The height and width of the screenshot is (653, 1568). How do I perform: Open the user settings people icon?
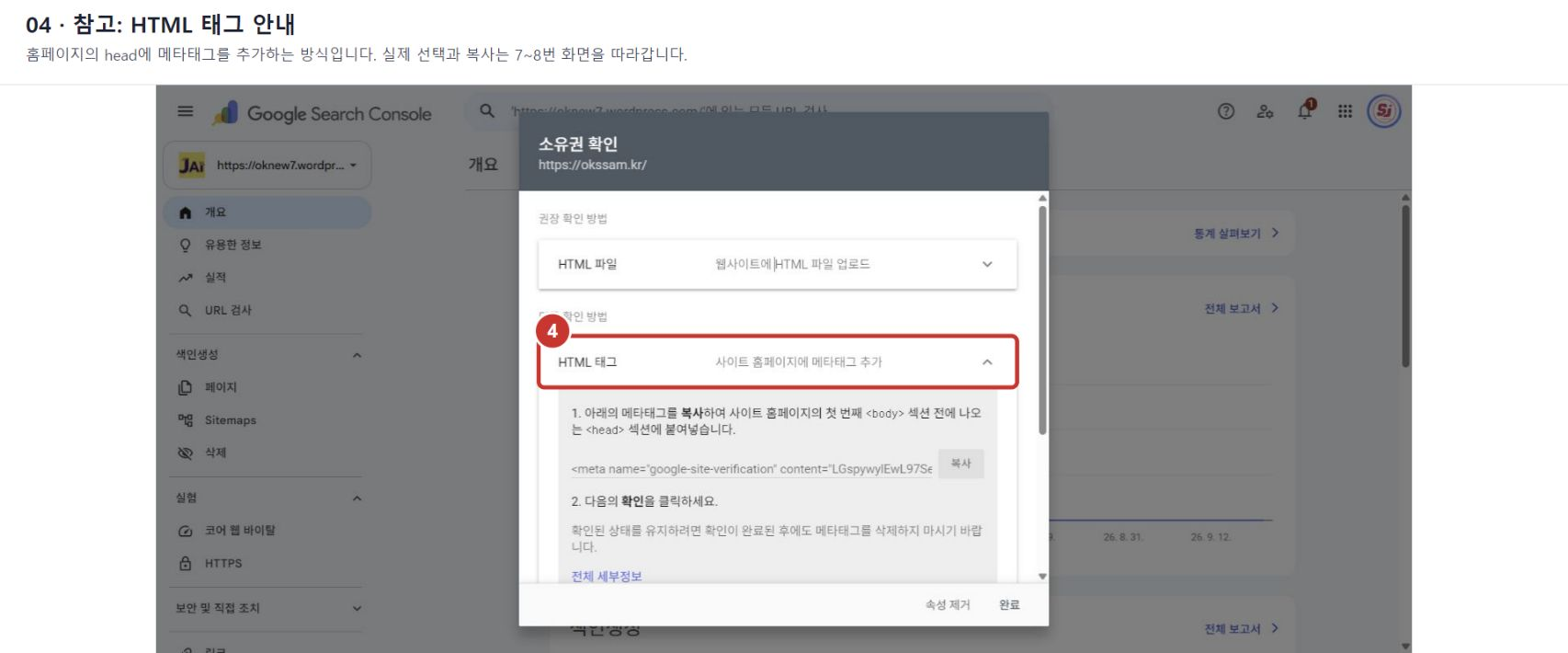[x=1266, y=111]
